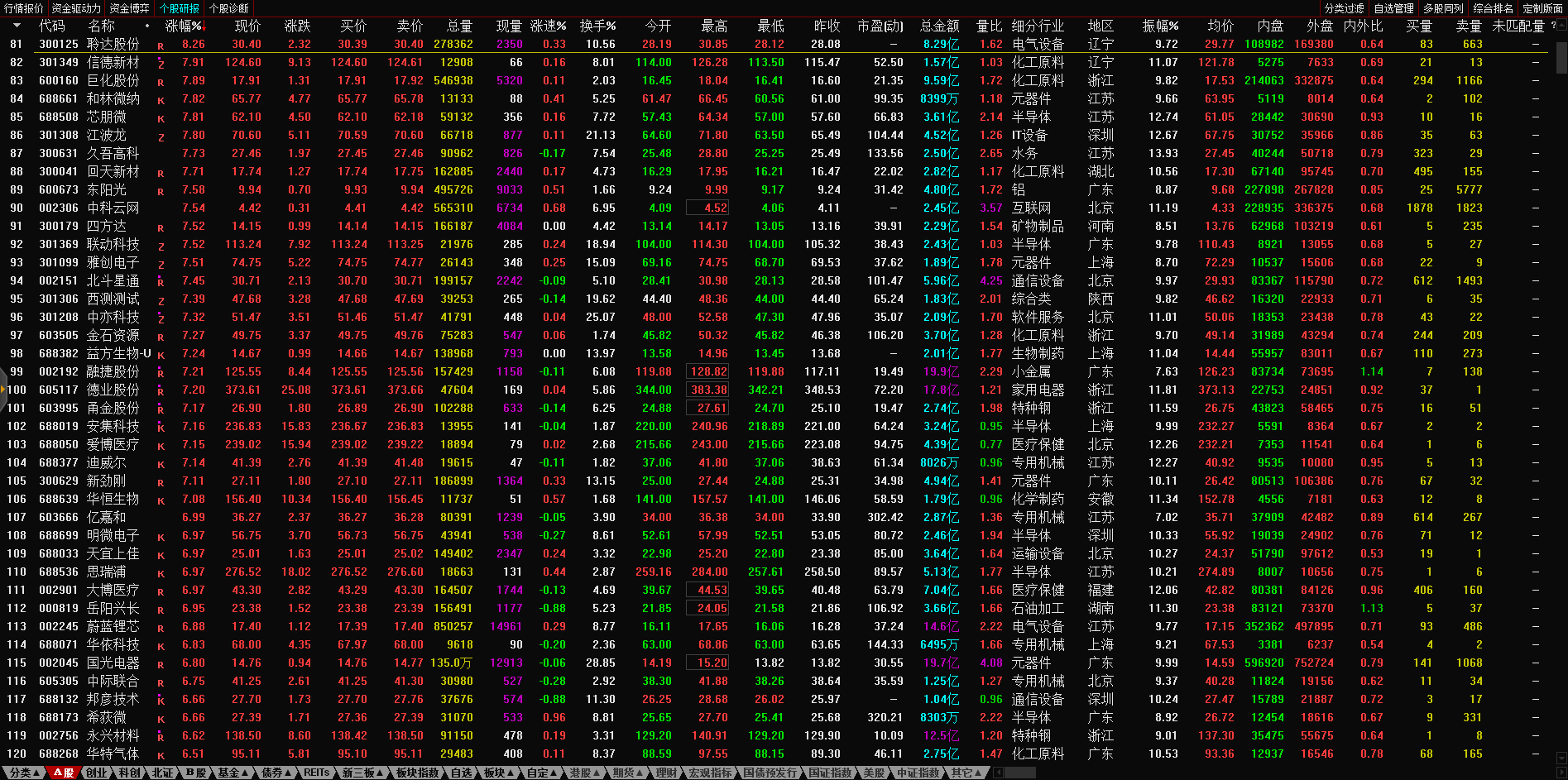The height and width of the screenshot is (780, 1568).
Task: Select the 科创 market tab
Action: [129, 773]
